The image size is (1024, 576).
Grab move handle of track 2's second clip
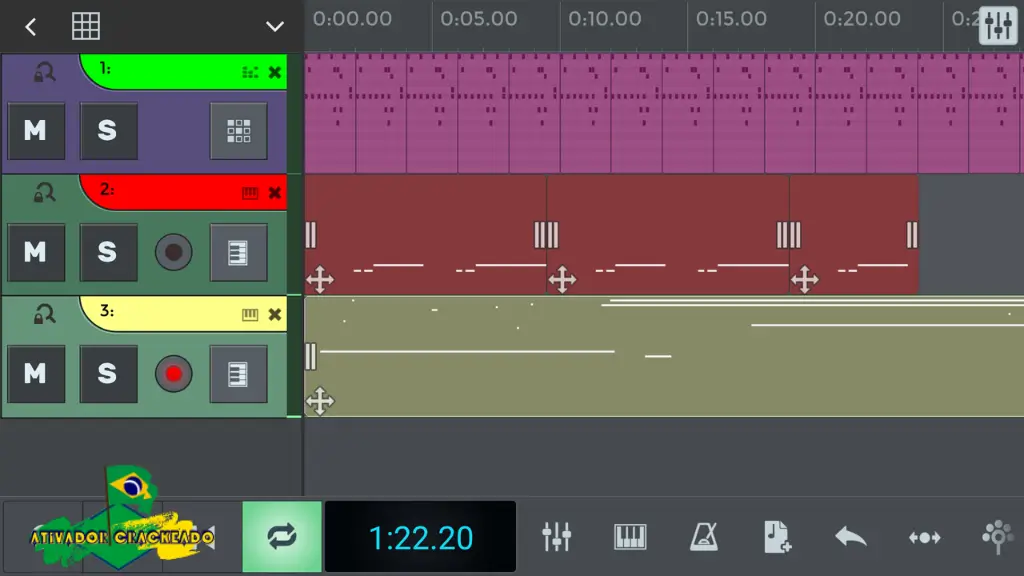coord(562,280)
